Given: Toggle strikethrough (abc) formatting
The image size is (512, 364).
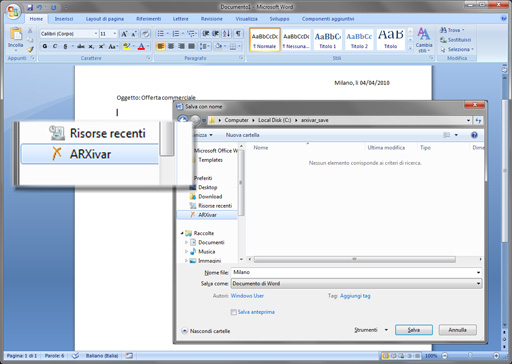Looking at the screenshot, I should [81, 46].
